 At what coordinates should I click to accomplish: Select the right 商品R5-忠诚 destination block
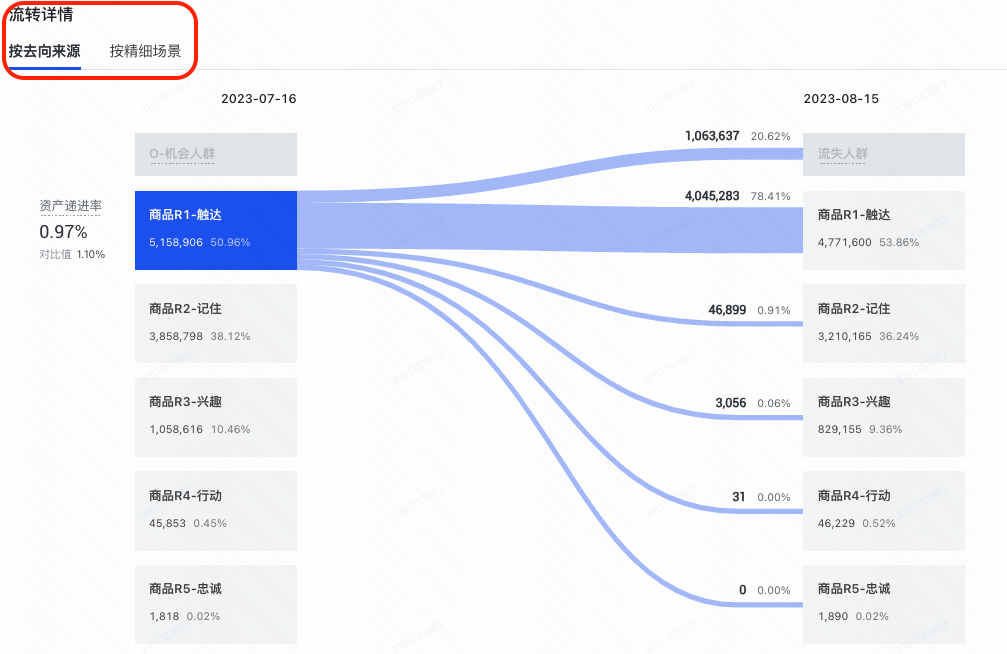point(884,603)
